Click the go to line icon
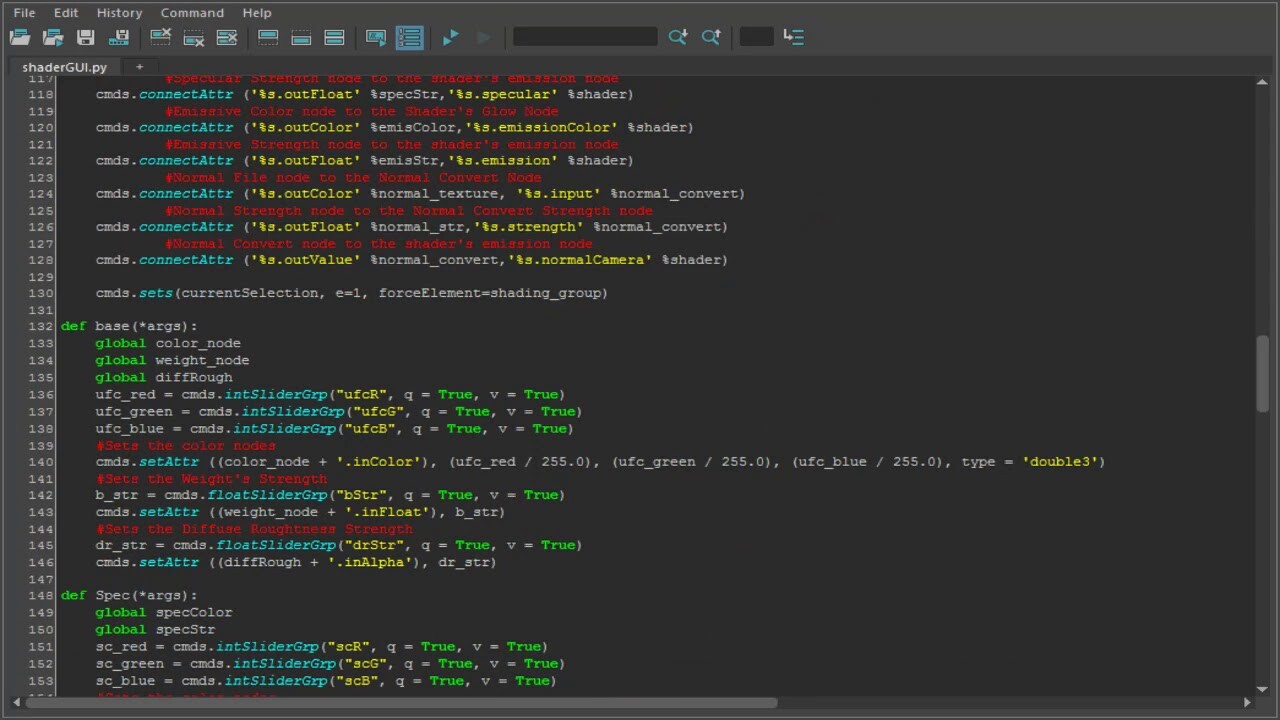The width and height of the screenshot is (1280, 720). tap(794, 37)
